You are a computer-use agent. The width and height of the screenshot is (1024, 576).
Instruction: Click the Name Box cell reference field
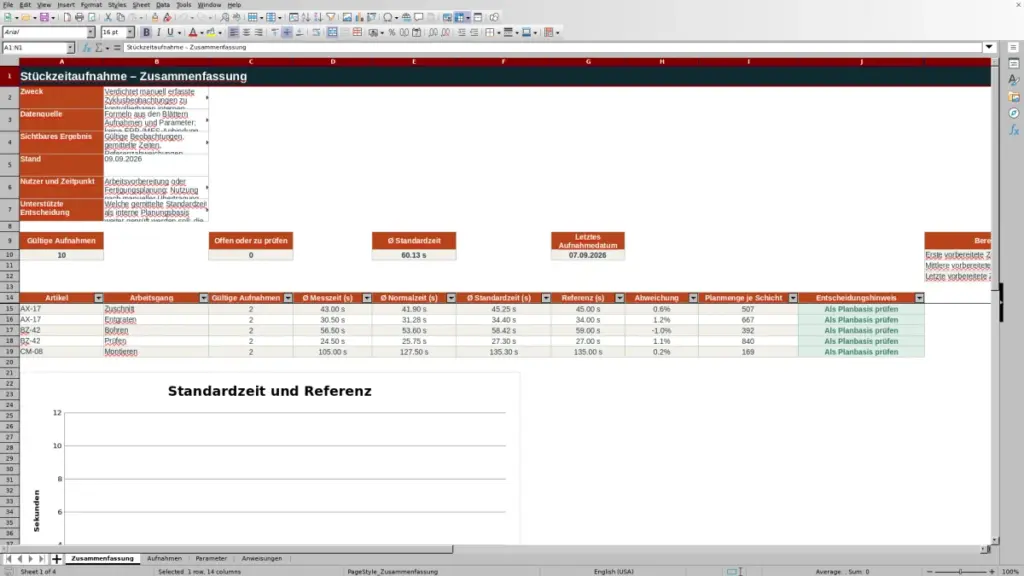(34, 48)
